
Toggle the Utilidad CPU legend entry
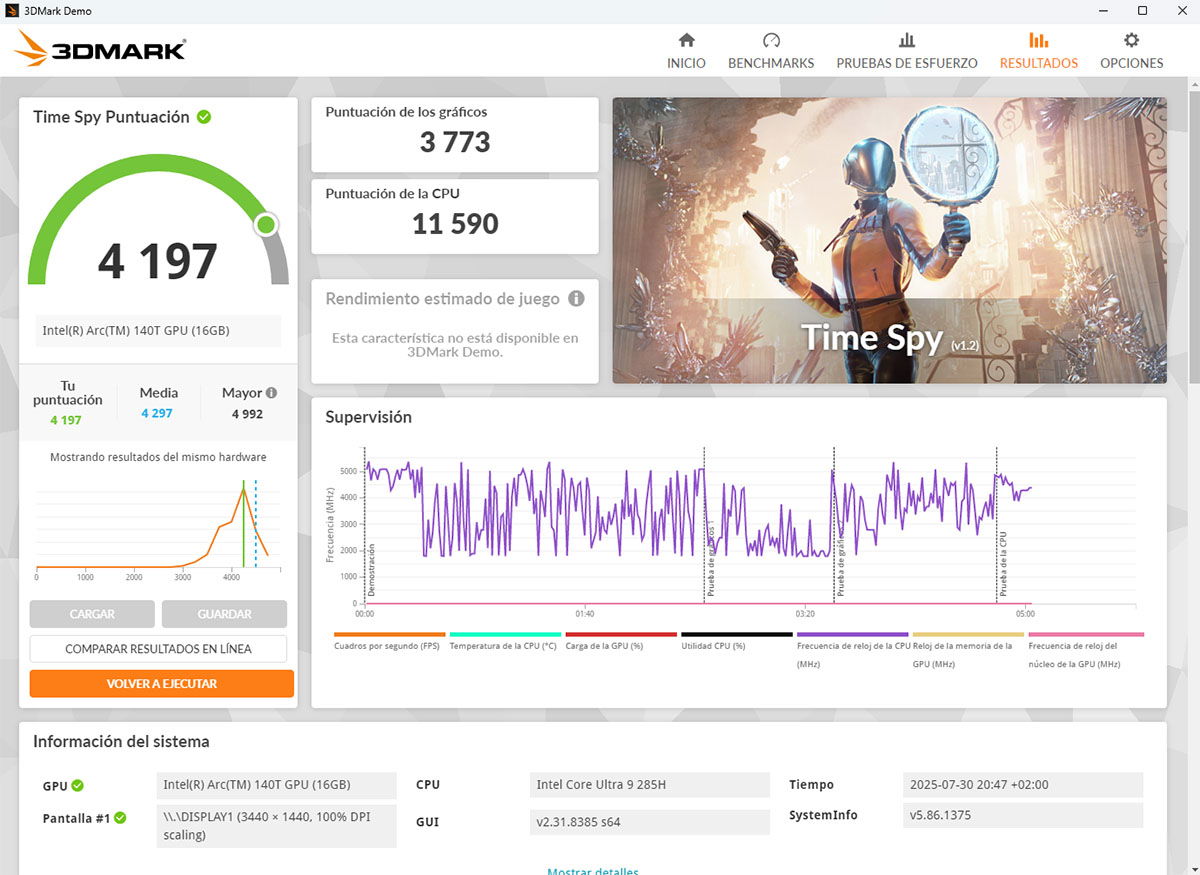(x=737, y=641)
